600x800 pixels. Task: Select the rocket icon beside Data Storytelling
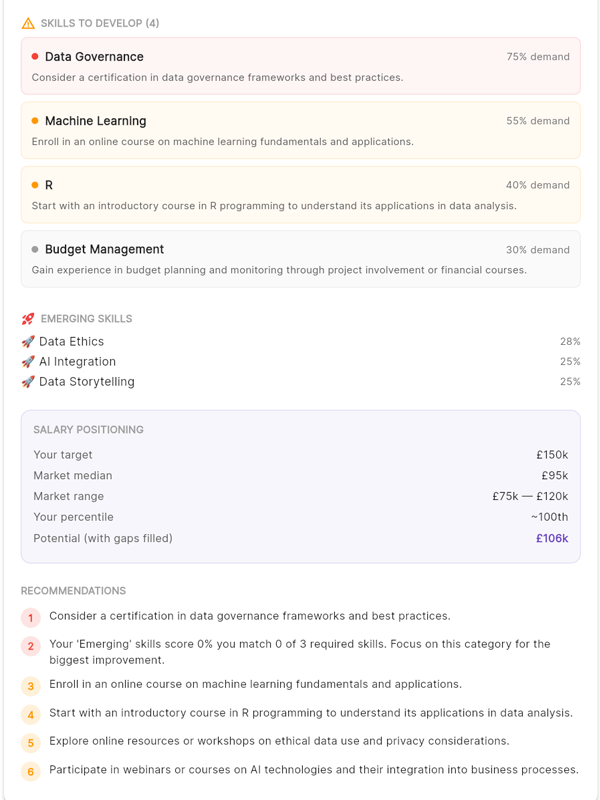point(26,381)
